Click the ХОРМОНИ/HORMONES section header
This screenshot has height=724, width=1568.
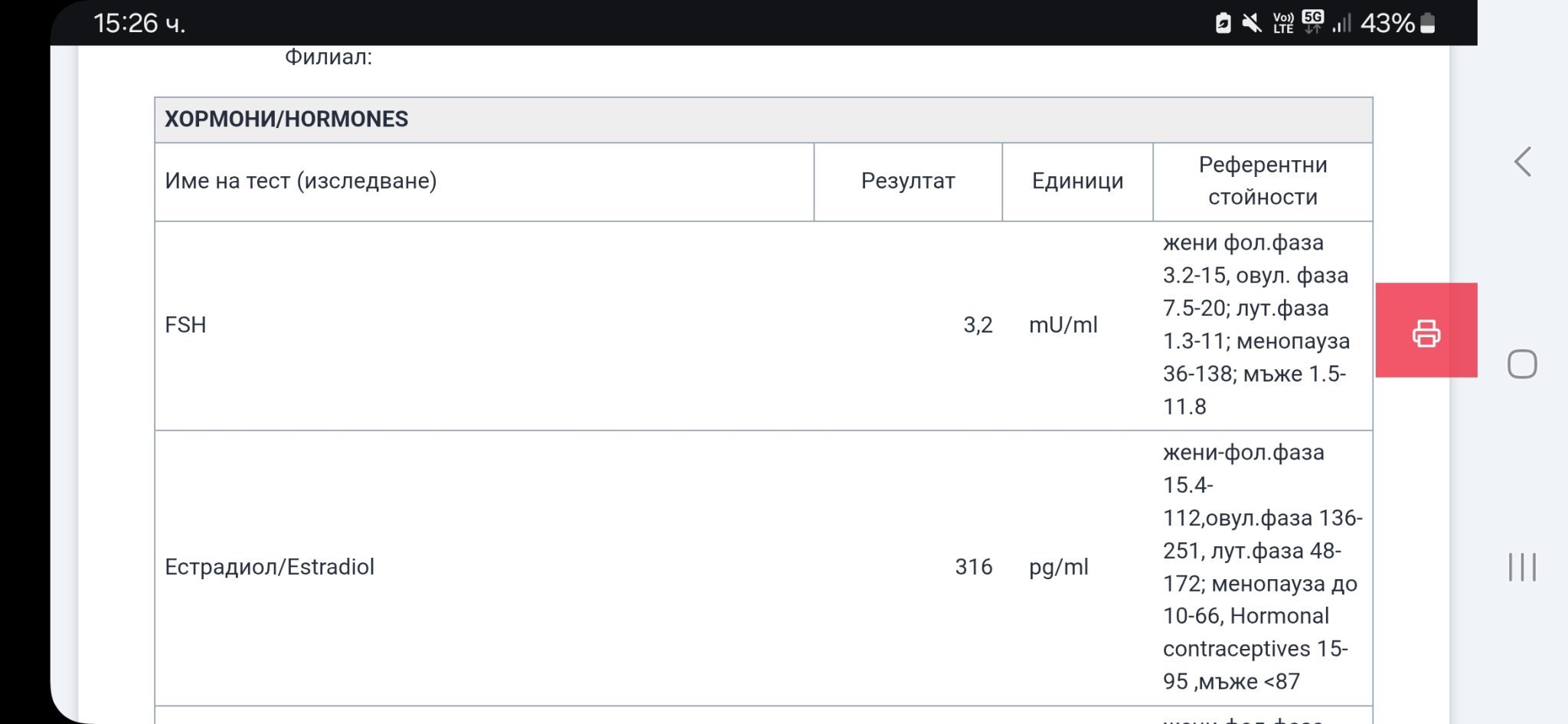pos(286,120)
